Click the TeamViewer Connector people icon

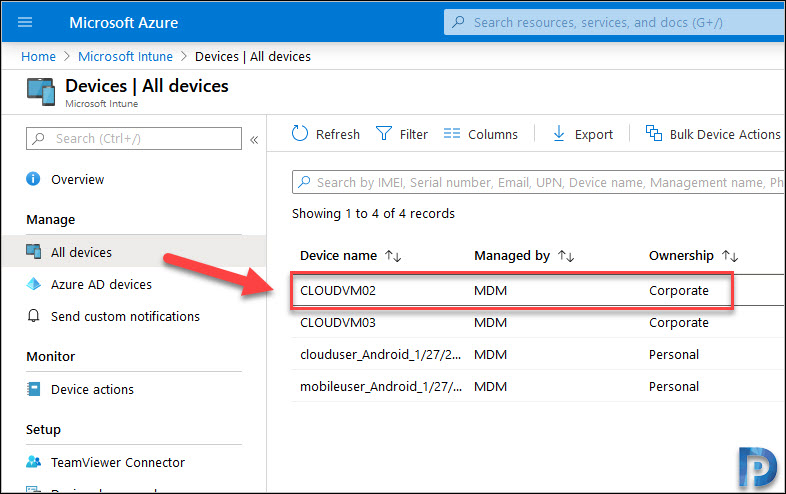point(34,461)
